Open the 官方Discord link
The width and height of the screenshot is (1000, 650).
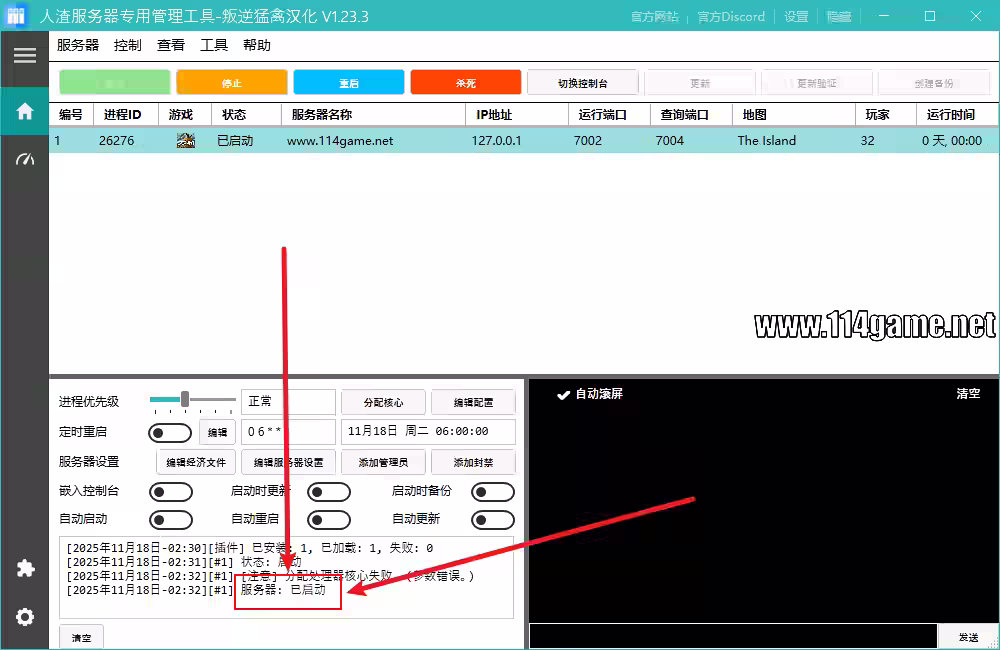pyautogui.click(x=731, y=16)
